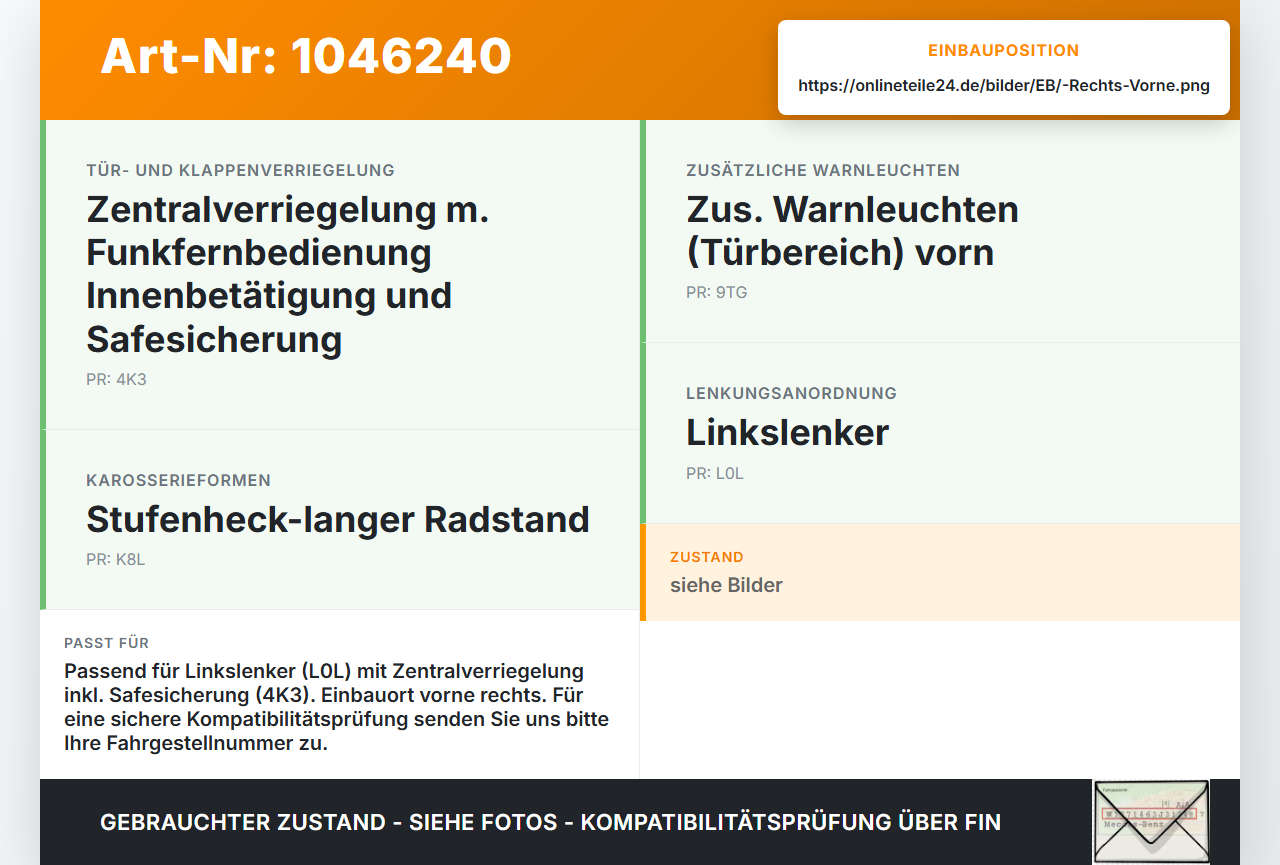Select the Linkslenker title
Screen dimensions: 1280x865
787,432
